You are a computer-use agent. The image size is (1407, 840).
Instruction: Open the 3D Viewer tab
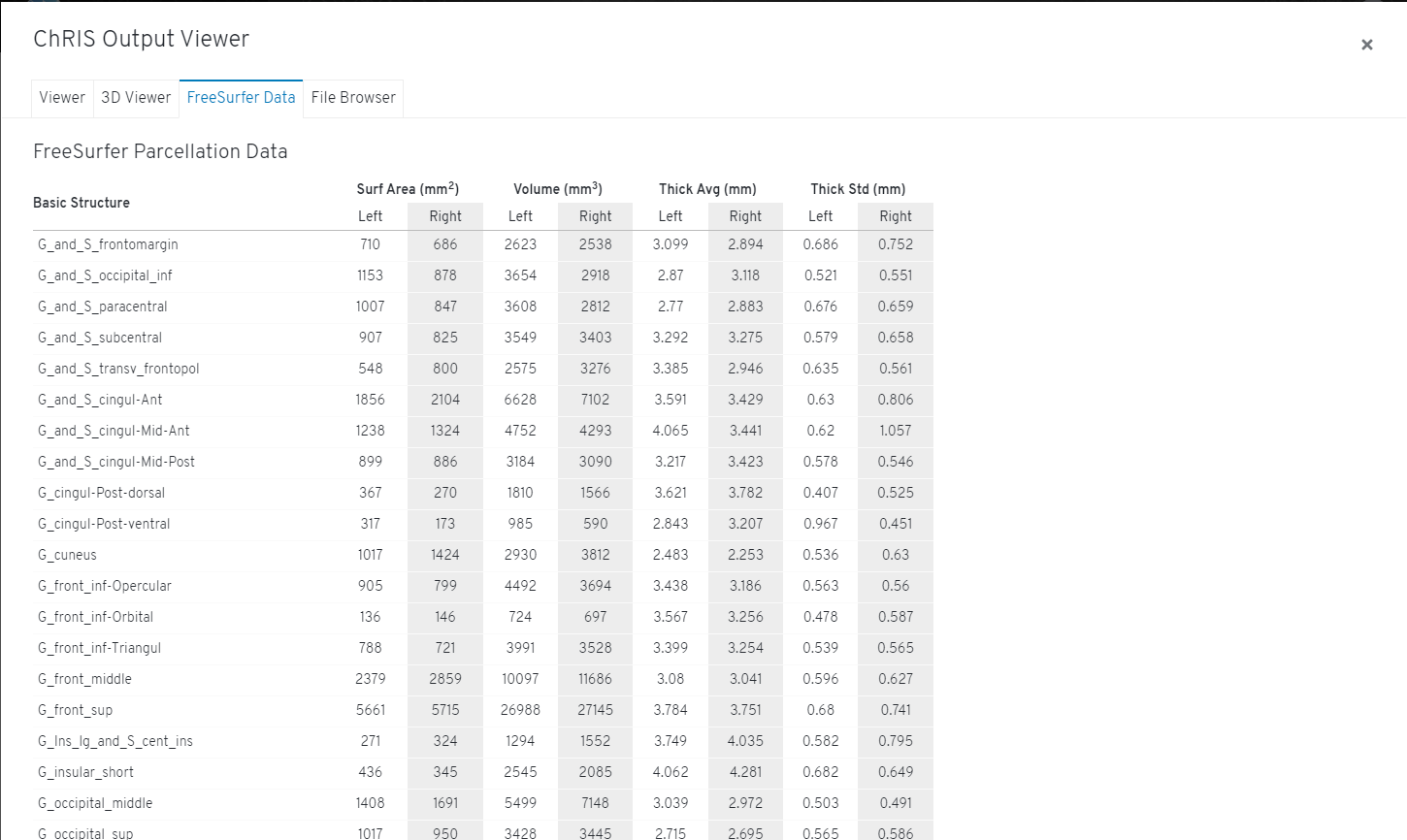[135, 97]
